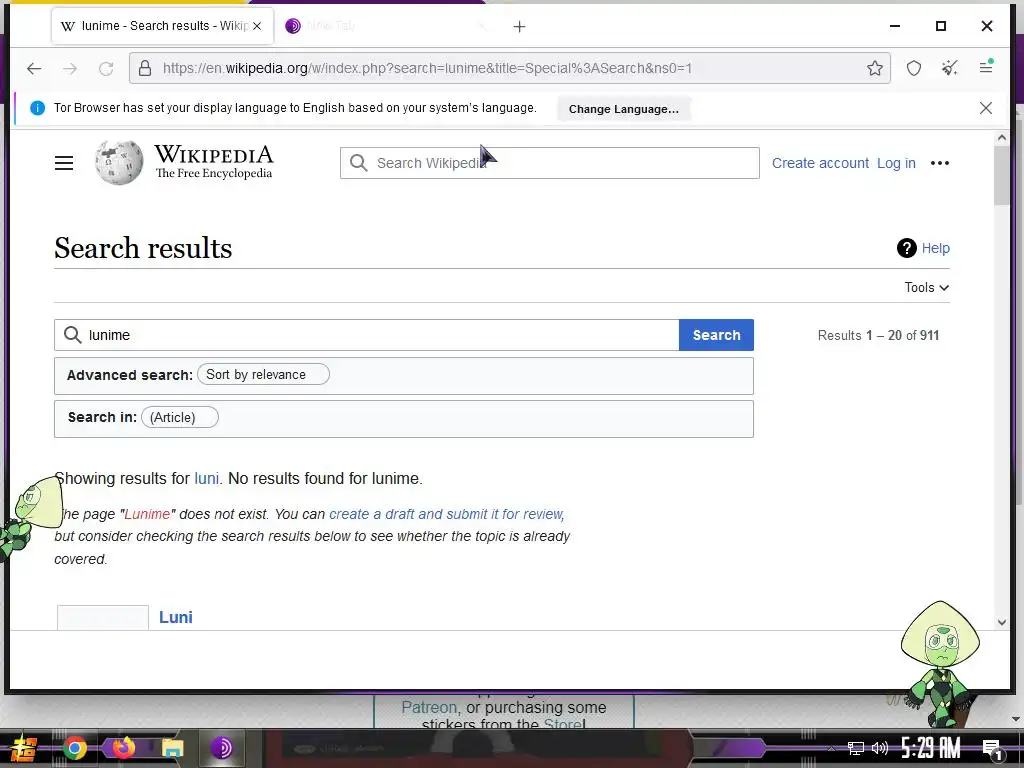This screenshot has height=768, width=1024.
Task: Click the network tray icon
Action: [855, 748]
